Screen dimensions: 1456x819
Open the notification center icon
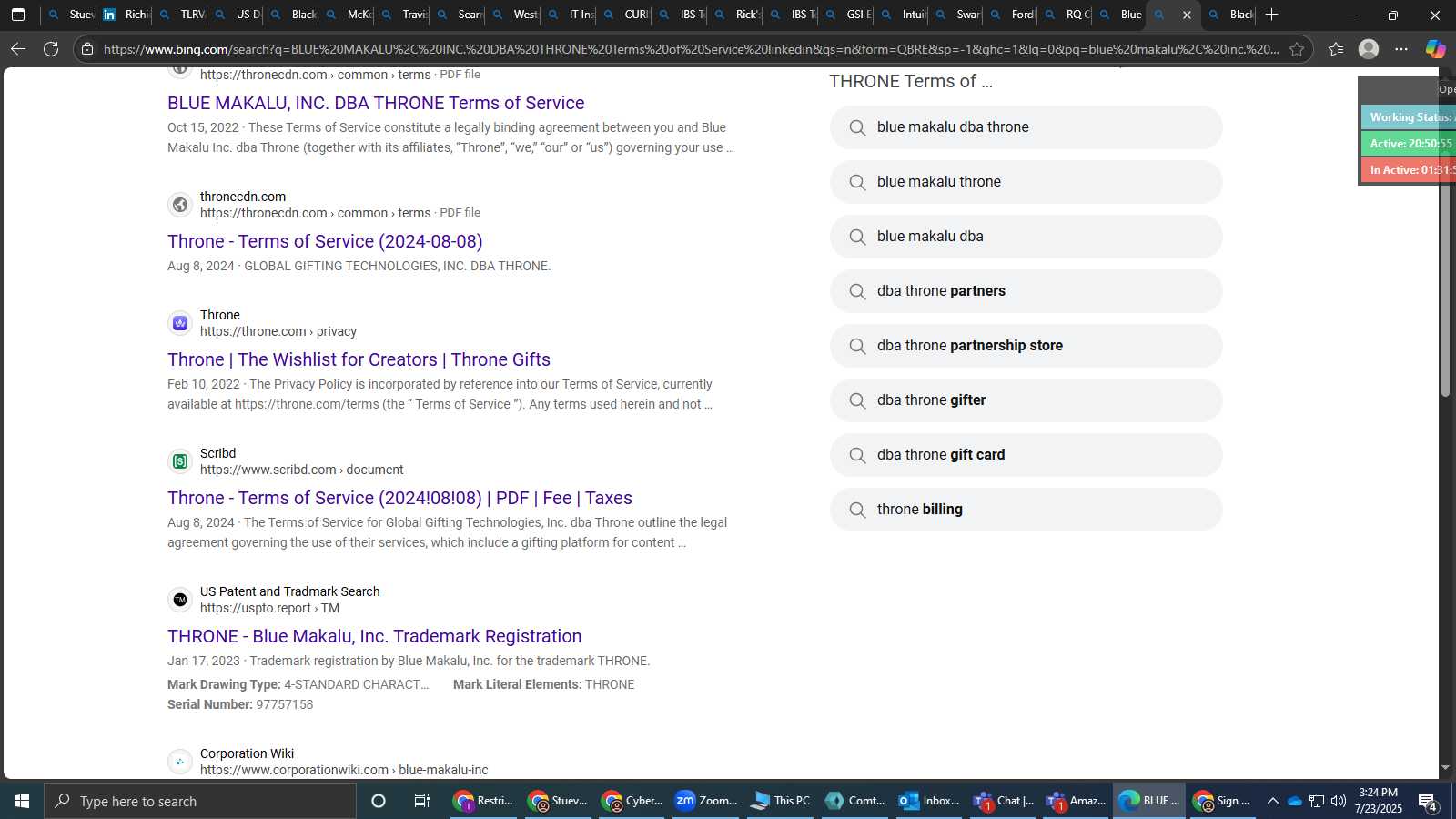pyautogui.click(x=1428, y=802)
